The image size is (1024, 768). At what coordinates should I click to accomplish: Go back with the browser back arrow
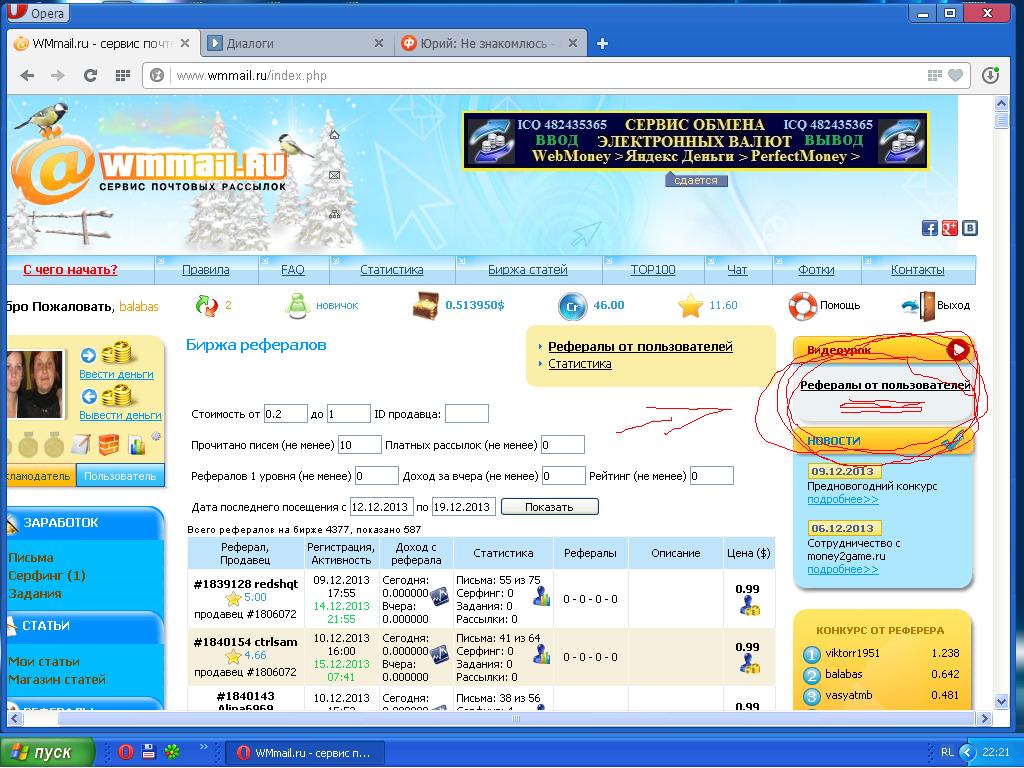pyautogui.click(x=27, y=76)
